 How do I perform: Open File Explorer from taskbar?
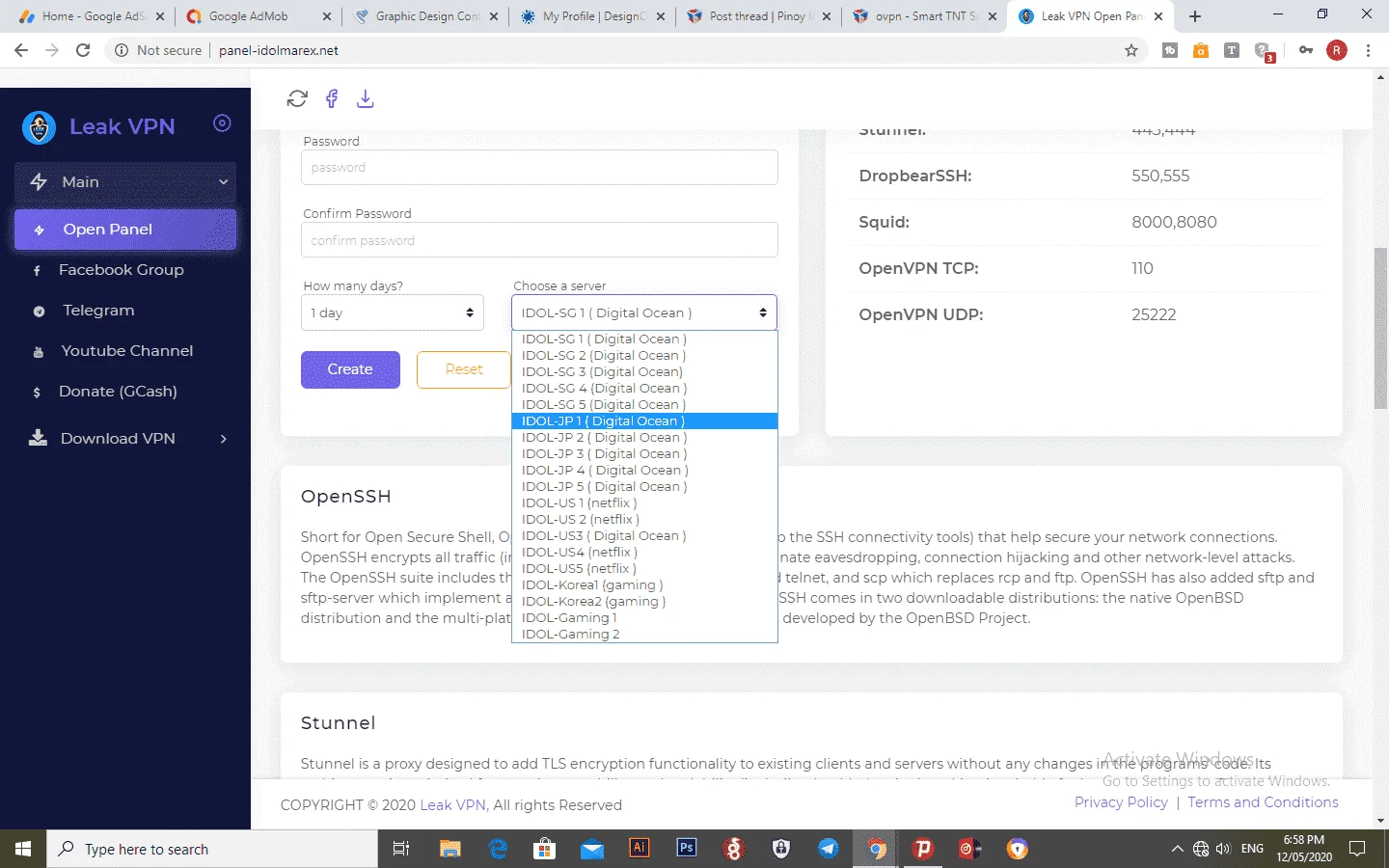coord(449,849)
